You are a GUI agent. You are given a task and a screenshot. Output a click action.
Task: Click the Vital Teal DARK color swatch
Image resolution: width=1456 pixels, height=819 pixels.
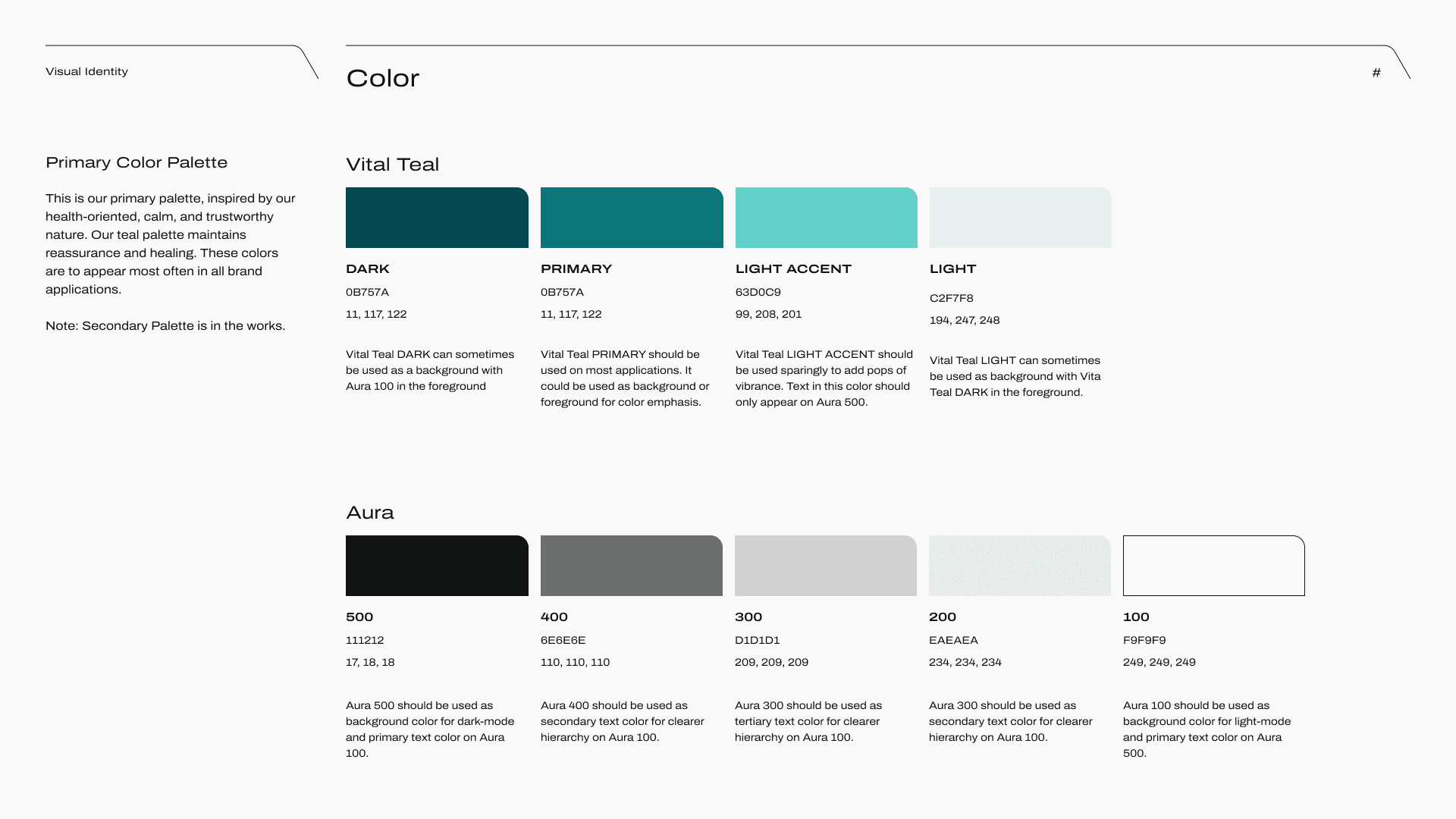click(437, 218)
